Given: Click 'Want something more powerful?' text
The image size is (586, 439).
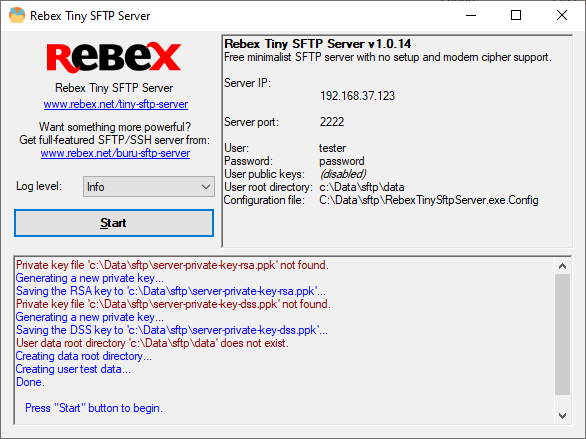Looking at the screenshot, I should (115, 127).
